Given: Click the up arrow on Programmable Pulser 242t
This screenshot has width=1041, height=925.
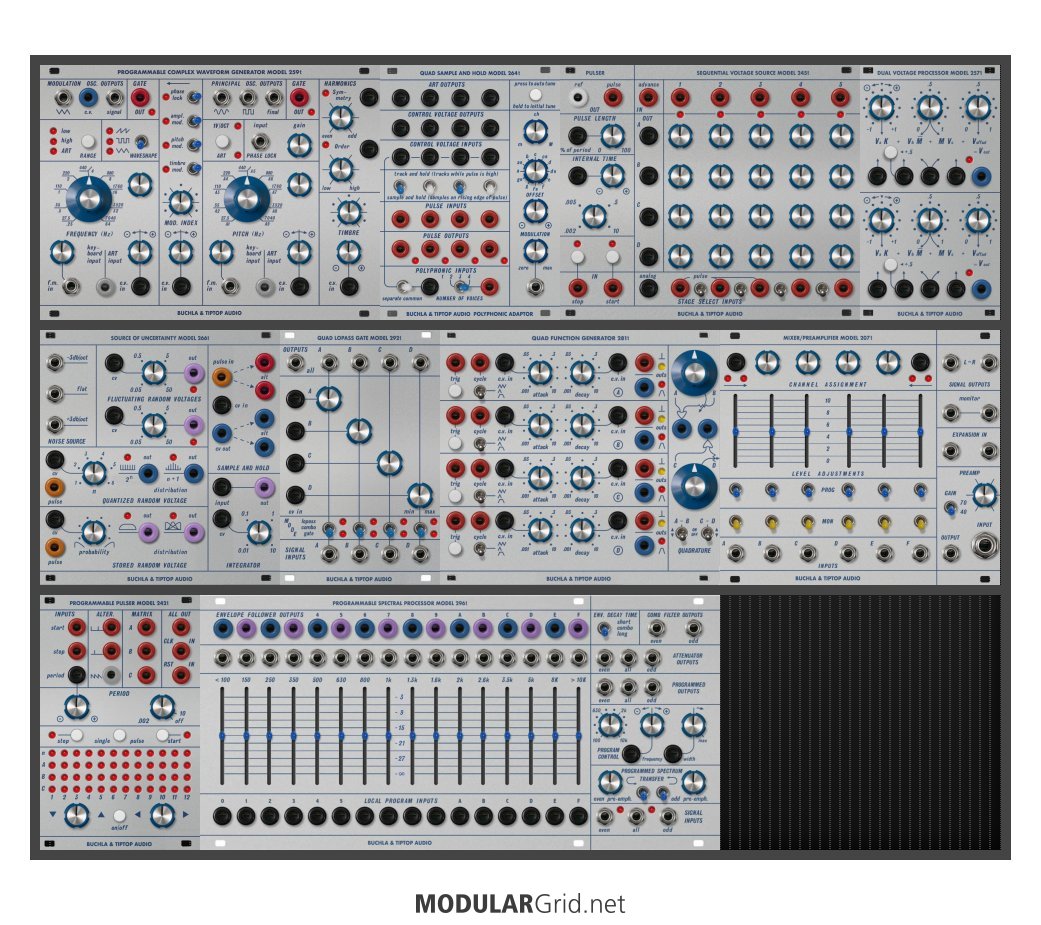Looking at the screenshot, I should (101, 814).
